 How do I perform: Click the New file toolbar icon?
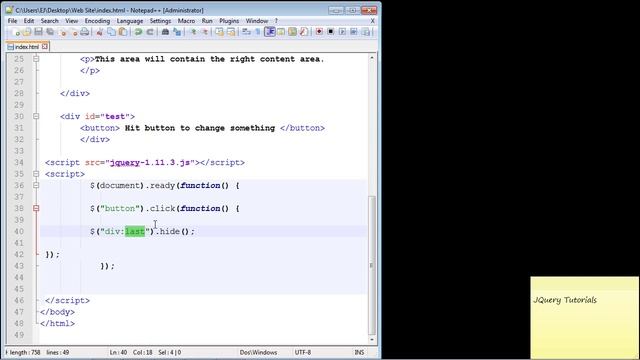click(16, 32)
